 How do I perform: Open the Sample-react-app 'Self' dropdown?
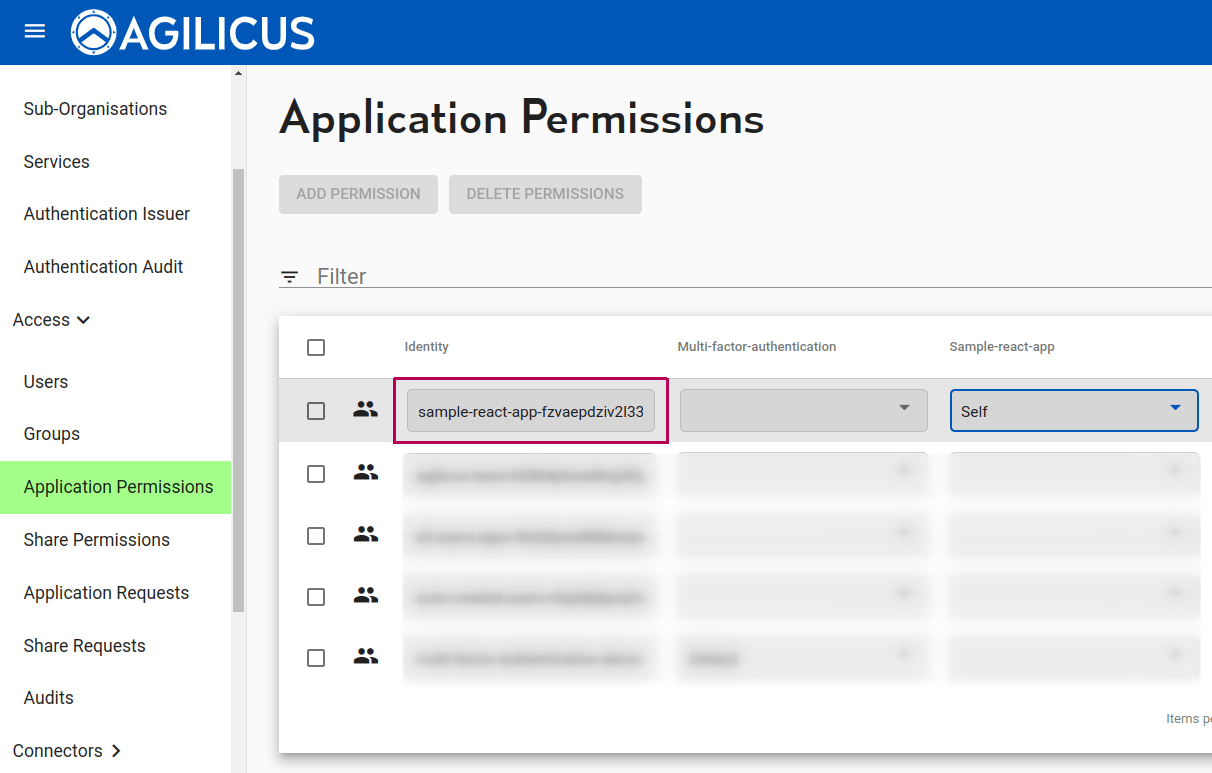tap(1073, 411)
